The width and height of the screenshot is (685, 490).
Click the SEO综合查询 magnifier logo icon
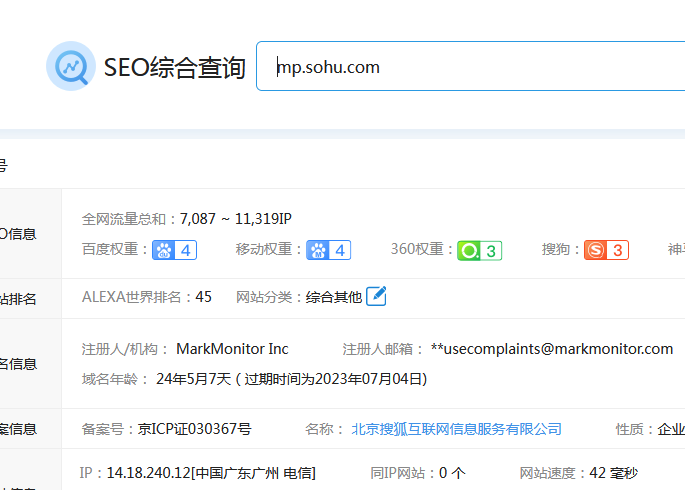71,67
